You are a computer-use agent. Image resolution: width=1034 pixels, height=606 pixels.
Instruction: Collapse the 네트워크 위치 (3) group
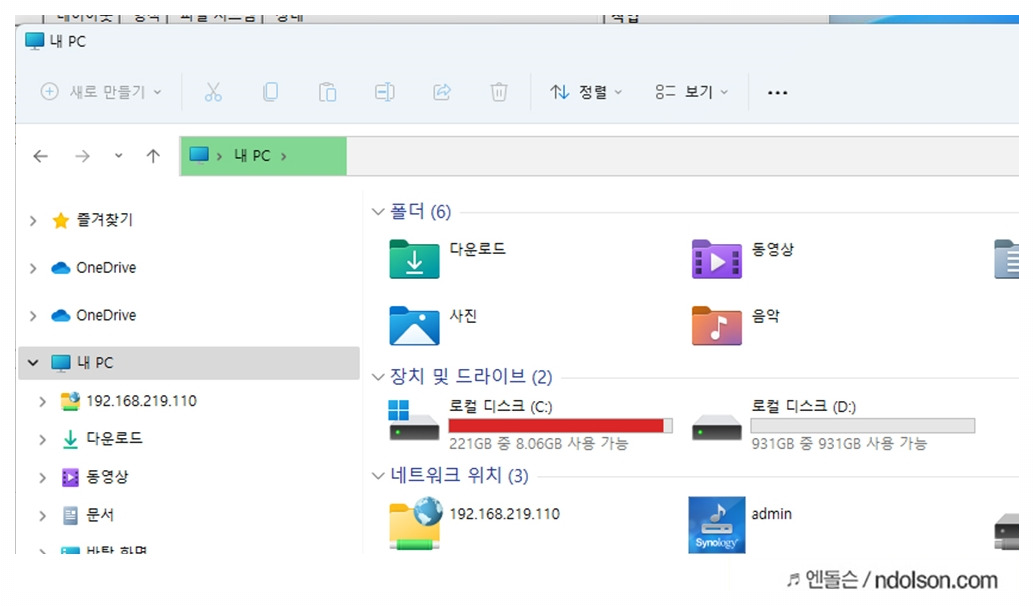tap(378, 476)
